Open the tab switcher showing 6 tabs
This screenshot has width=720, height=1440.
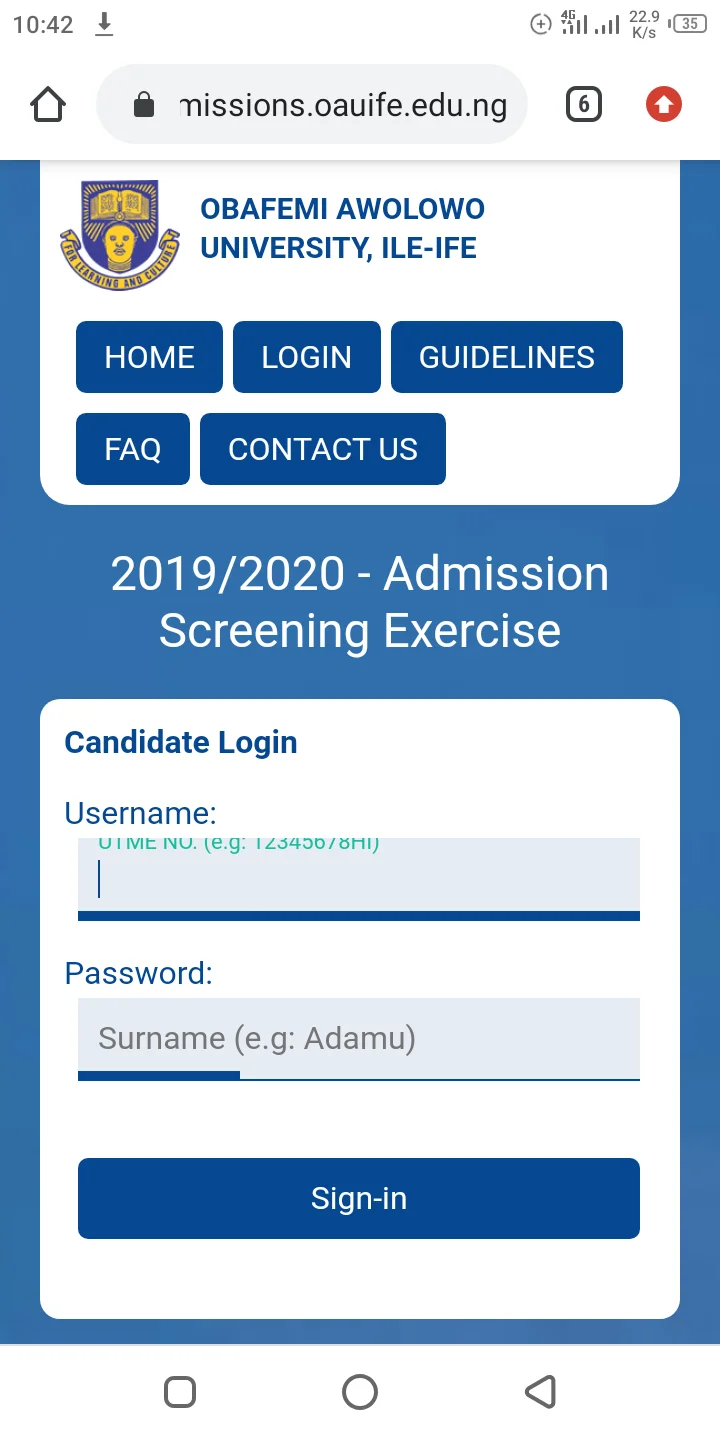pos(584,104)
